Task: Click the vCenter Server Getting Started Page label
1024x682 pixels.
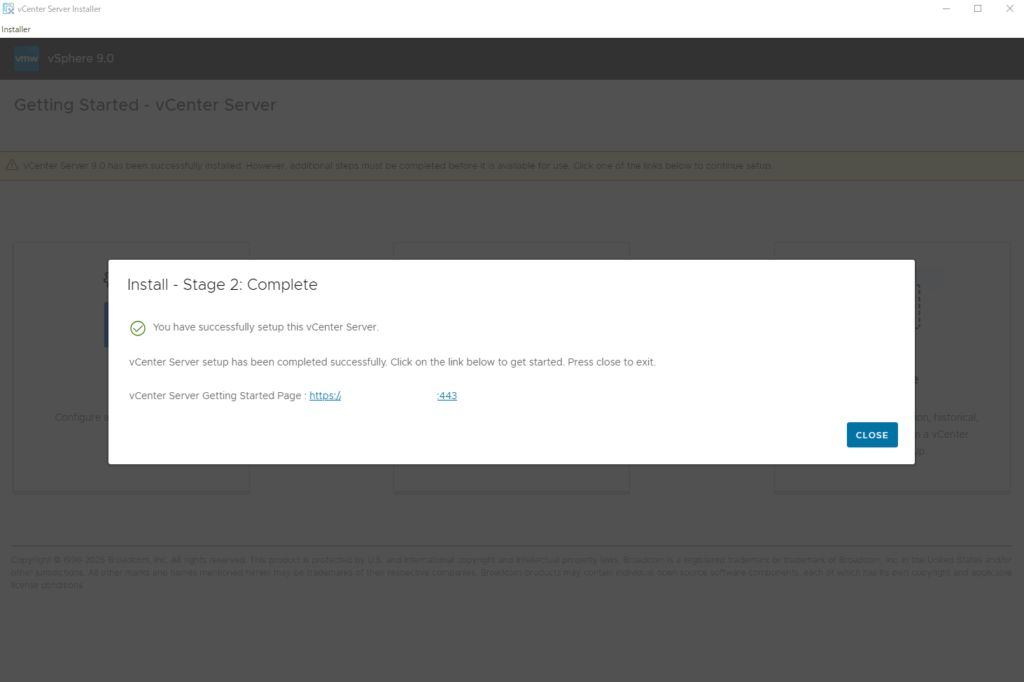Action: tap(217, 396)
